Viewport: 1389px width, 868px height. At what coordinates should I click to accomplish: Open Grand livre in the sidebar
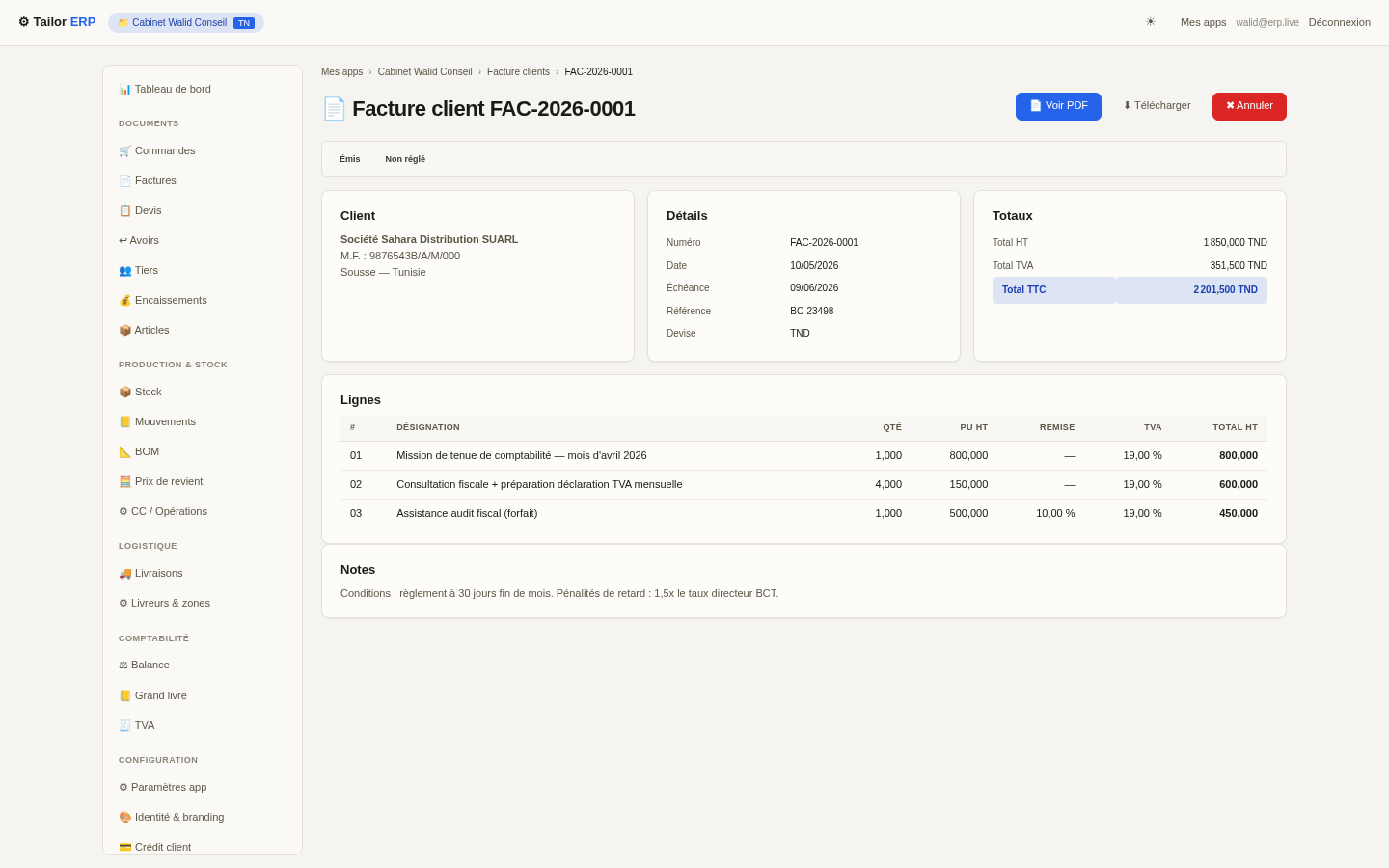[x=203, y=695]
